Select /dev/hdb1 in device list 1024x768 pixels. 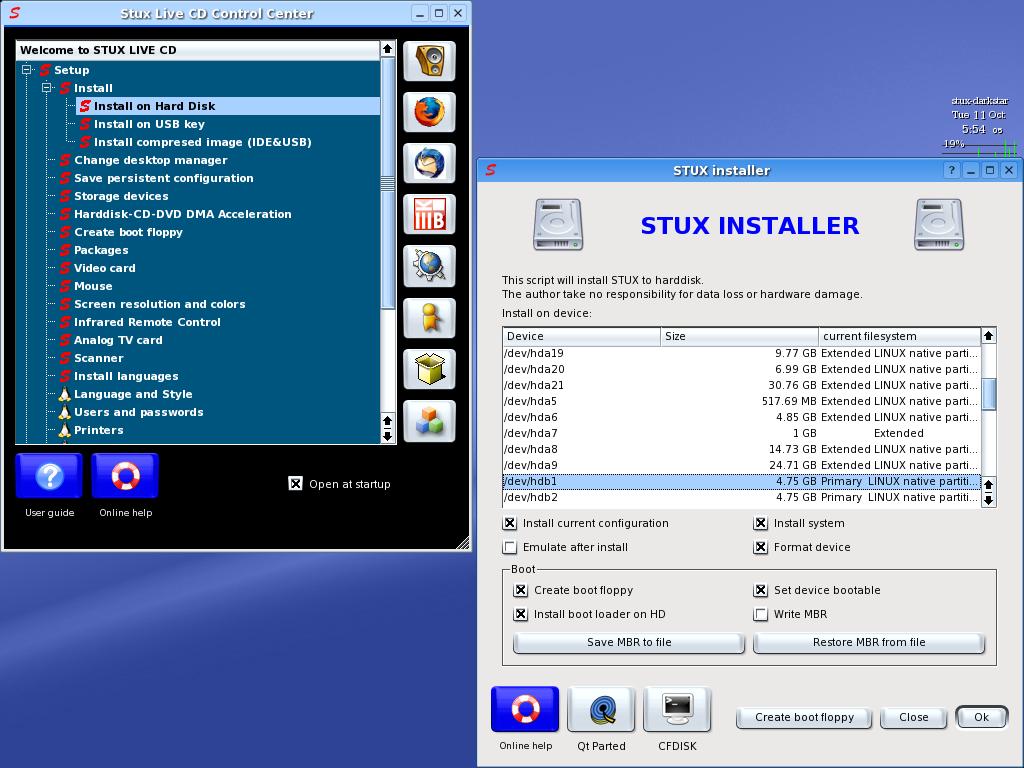click(x=742, y=481)
